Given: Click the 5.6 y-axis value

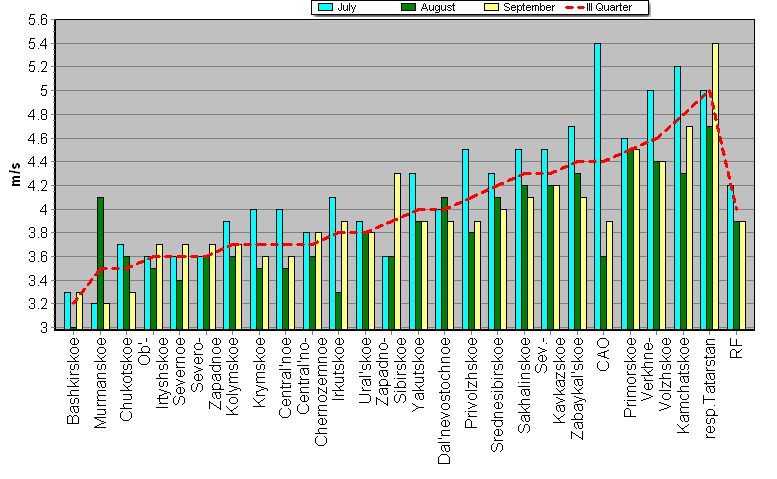Looking at the screenshot, I should tap(38, 20).
